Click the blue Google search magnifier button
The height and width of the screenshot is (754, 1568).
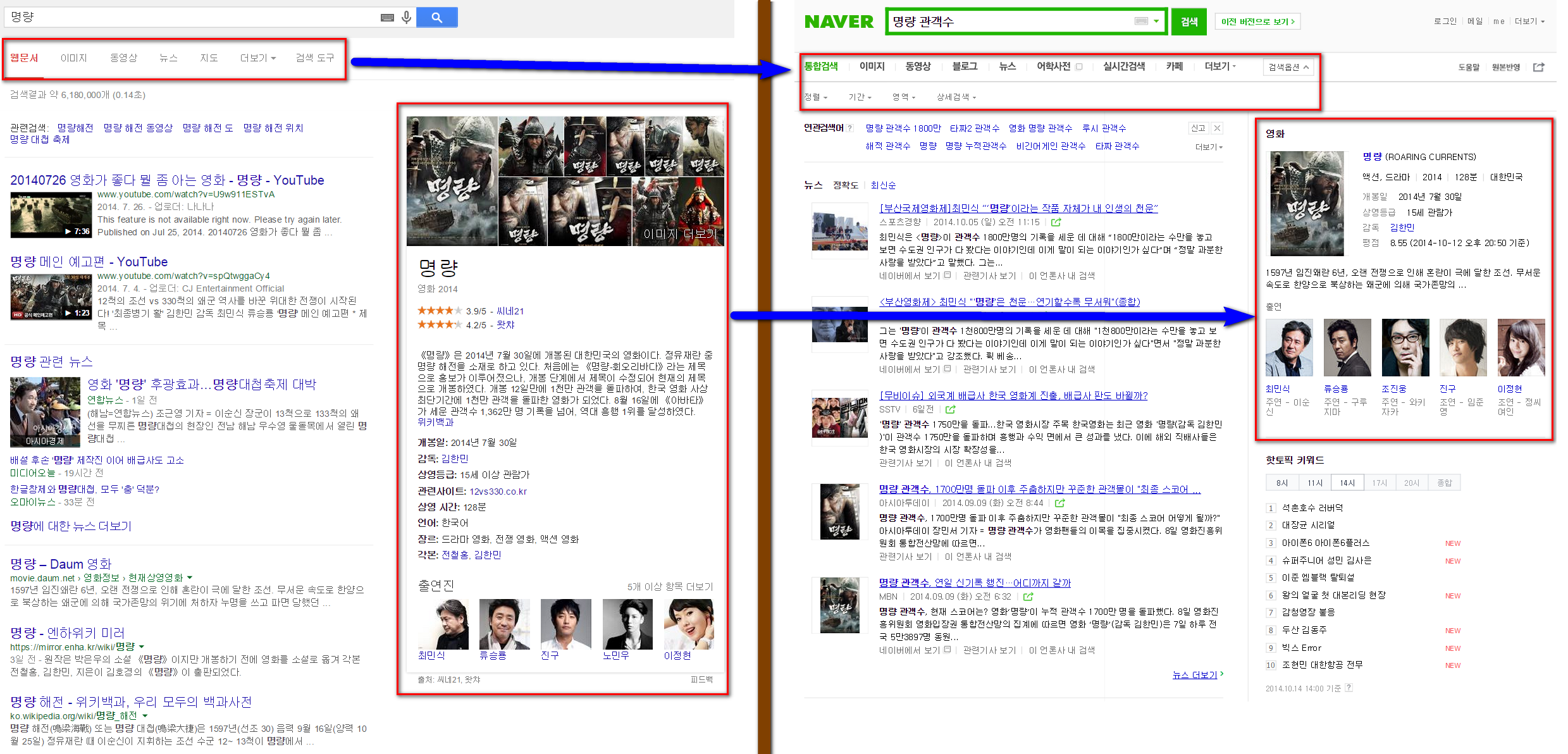437,17
